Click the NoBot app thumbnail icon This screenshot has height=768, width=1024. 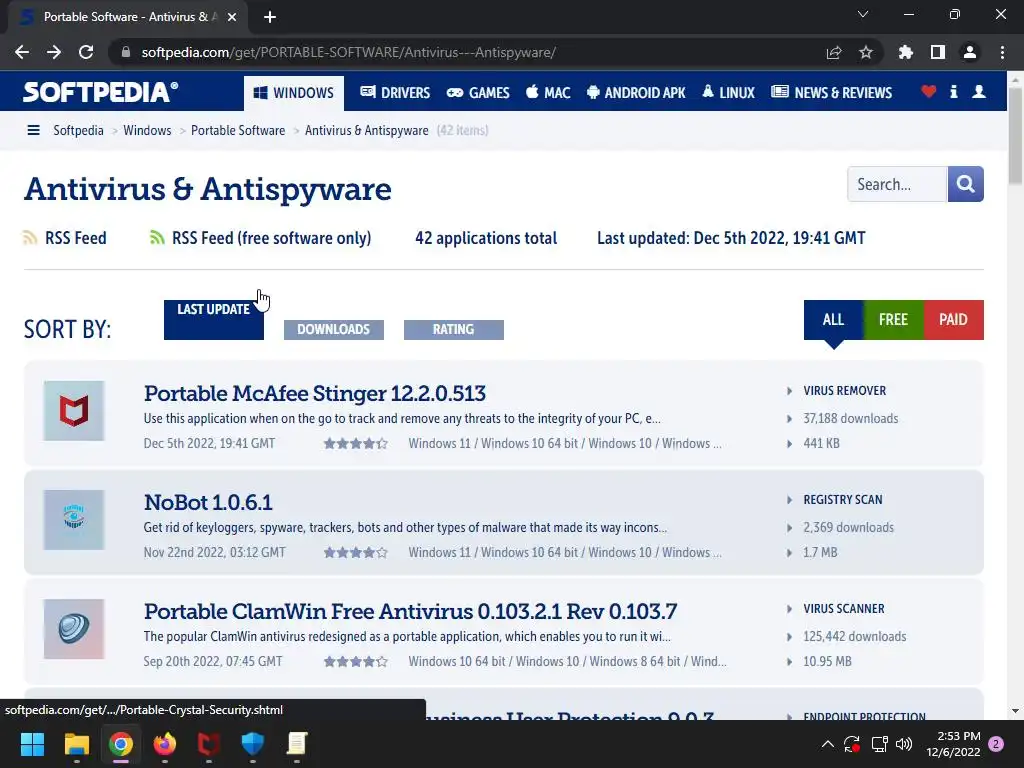pos(74,520)
